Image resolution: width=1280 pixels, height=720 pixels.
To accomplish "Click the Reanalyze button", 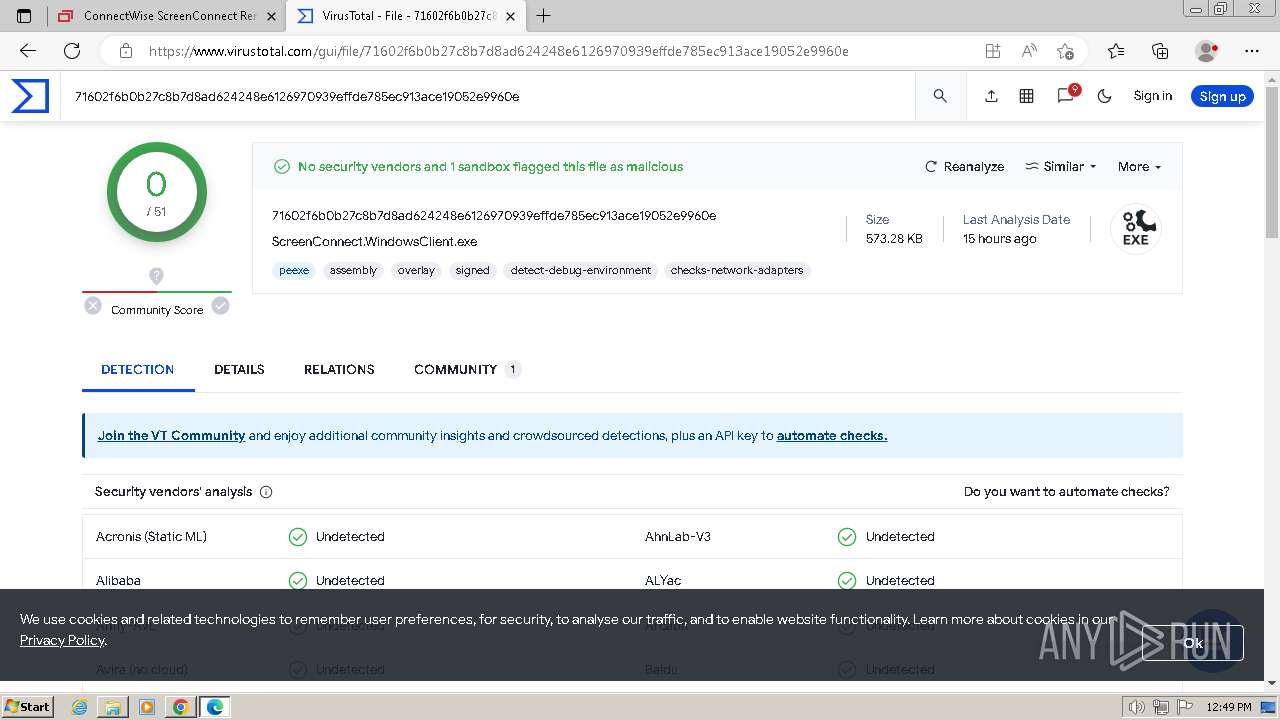I will (x=964, y=167).
